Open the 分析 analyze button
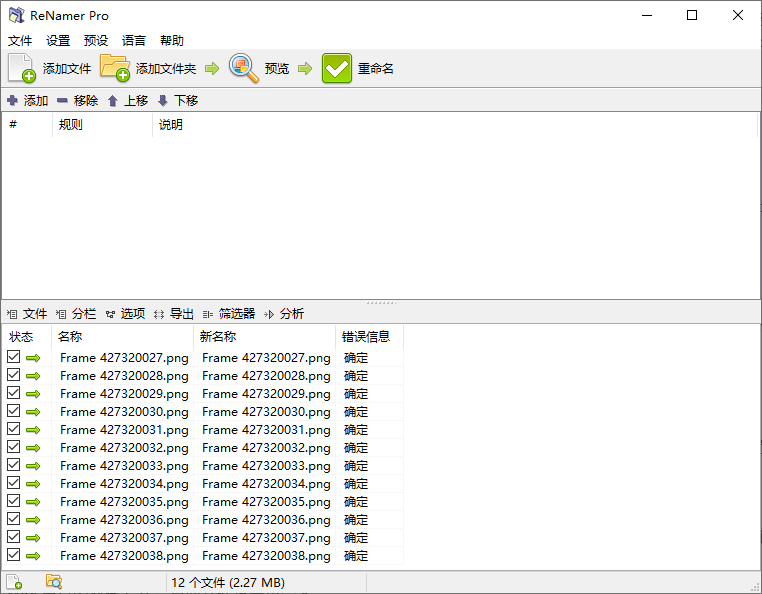The image size is (762, 594). pyautogui.click(x=284, y=314)
